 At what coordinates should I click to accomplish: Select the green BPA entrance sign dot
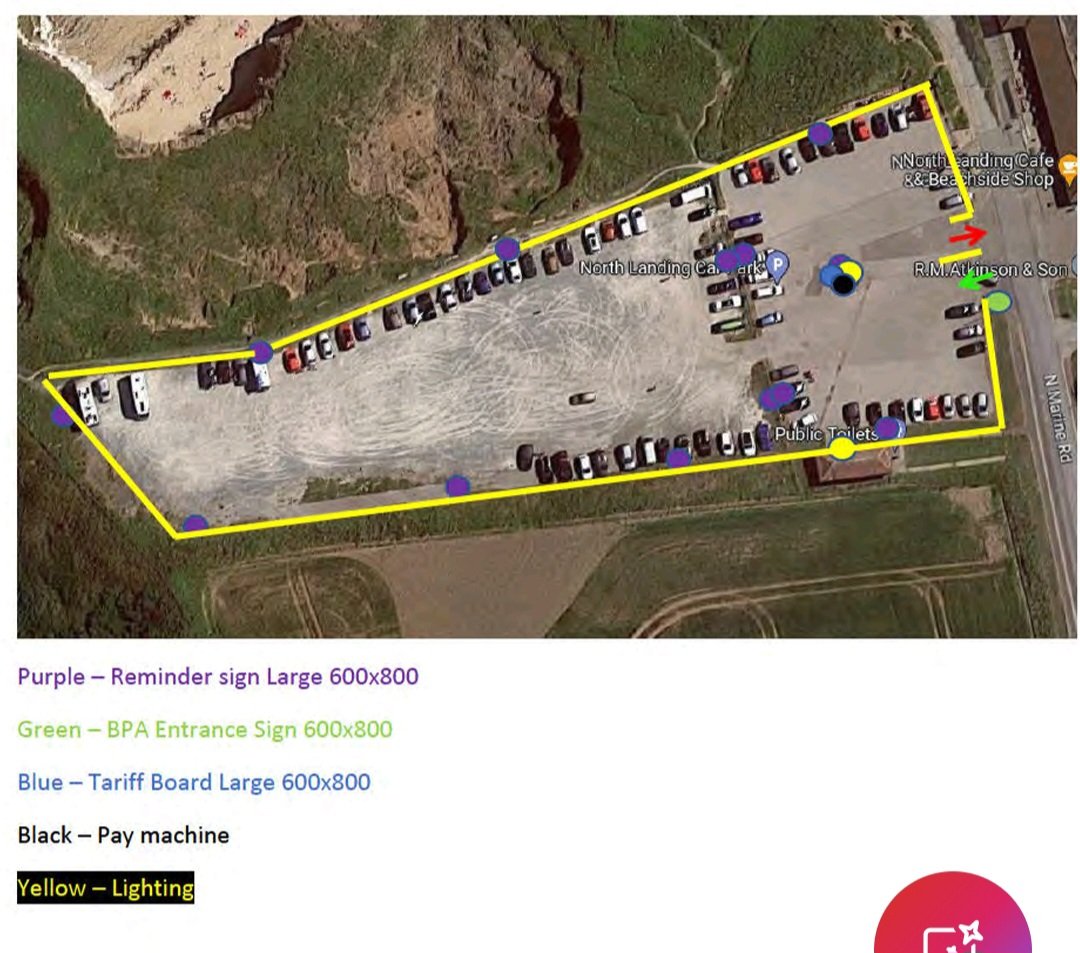[x=999, y=301]
